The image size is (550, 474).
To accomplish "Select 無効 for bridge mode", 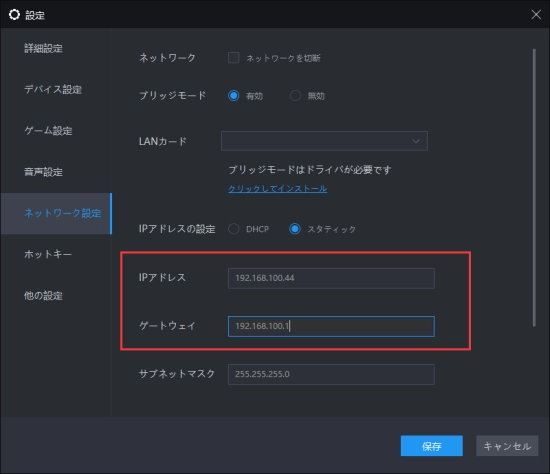I will pos(295,95).
